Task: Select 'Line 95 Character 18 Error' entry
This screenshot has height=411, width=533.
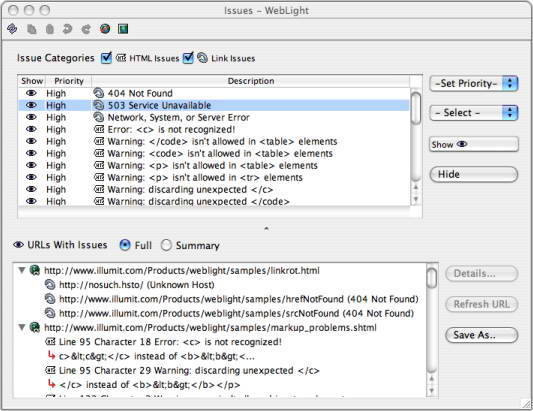Action: click(170, 342)
